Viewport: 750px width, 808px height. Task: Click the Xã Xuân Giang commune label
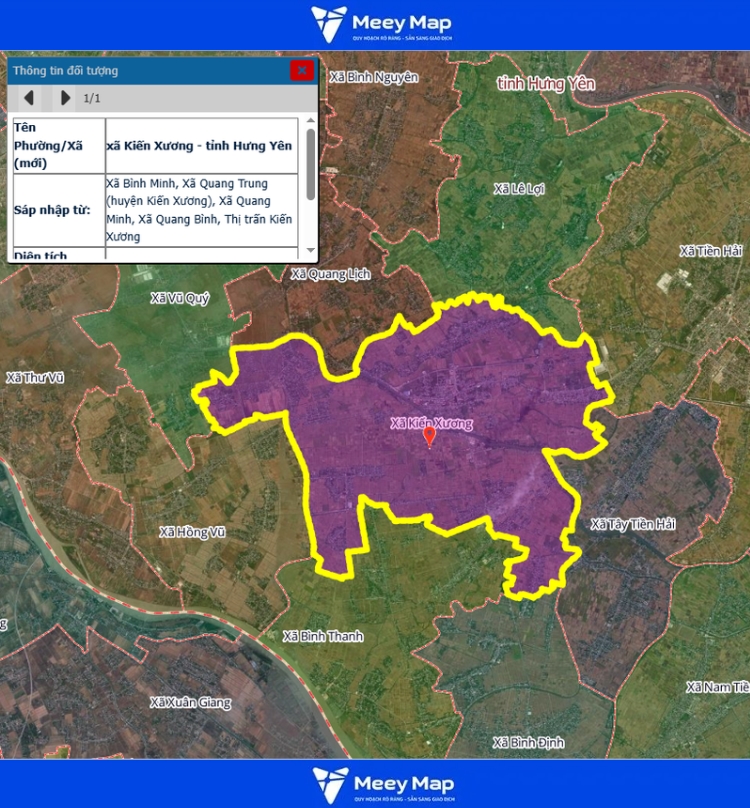[x=190, y=703]
